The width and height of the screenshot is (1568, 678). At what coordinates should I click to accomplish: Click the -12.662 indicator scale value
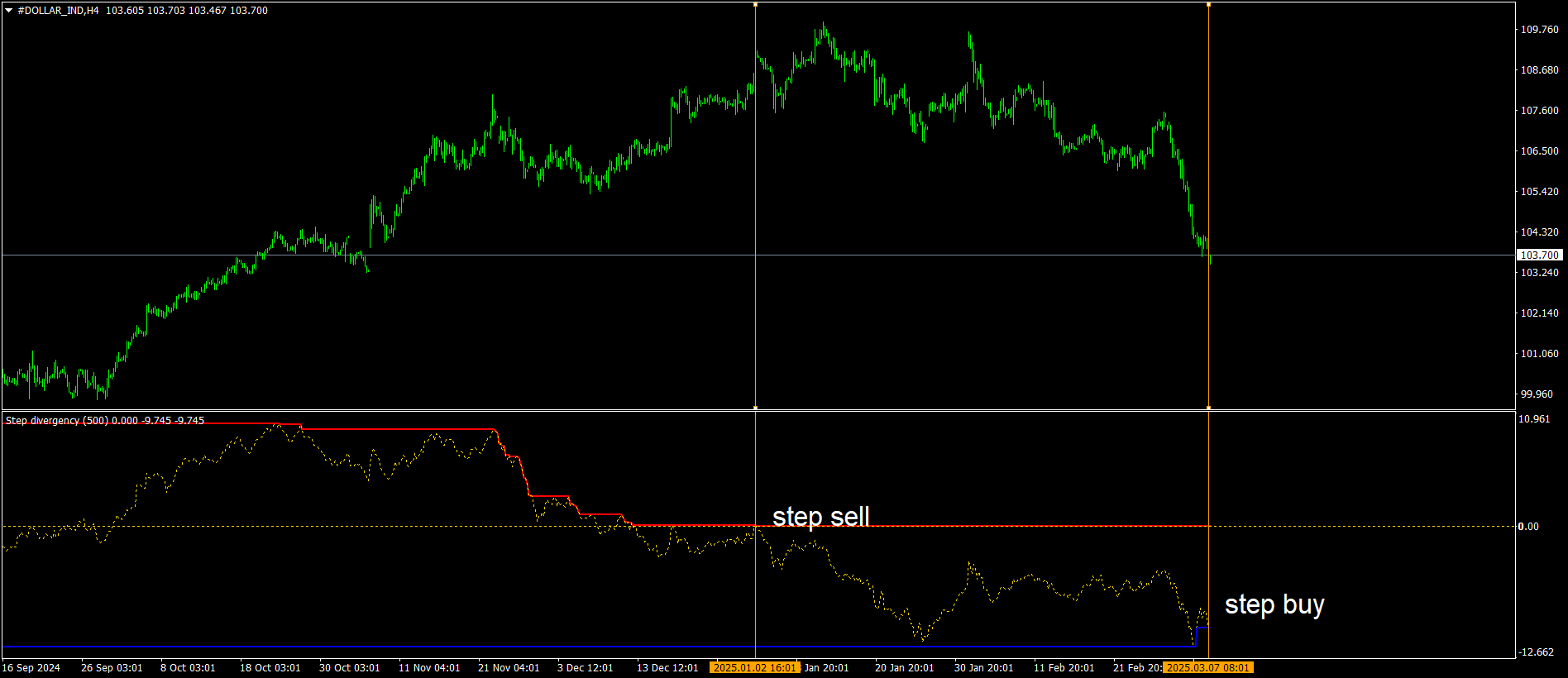tap(1537, 652)
